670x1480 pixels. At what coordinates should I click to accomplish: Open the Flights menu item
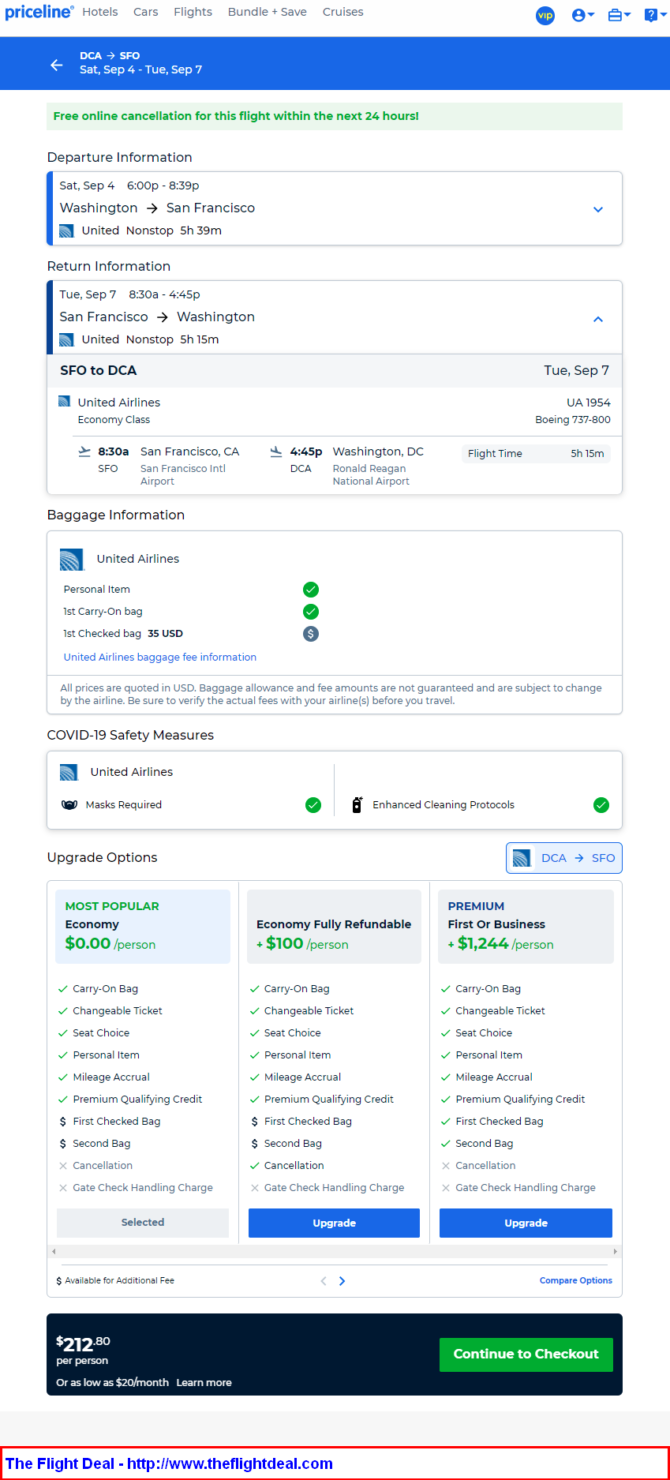193,12
